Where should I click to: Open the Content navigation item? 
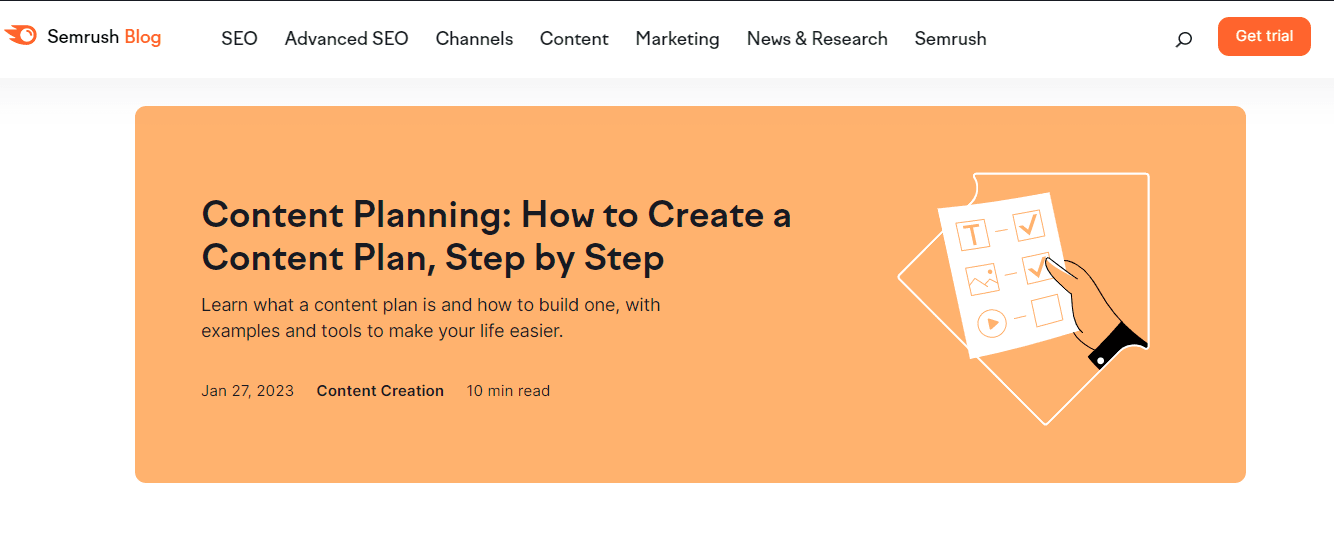click(x=574, y=39)
